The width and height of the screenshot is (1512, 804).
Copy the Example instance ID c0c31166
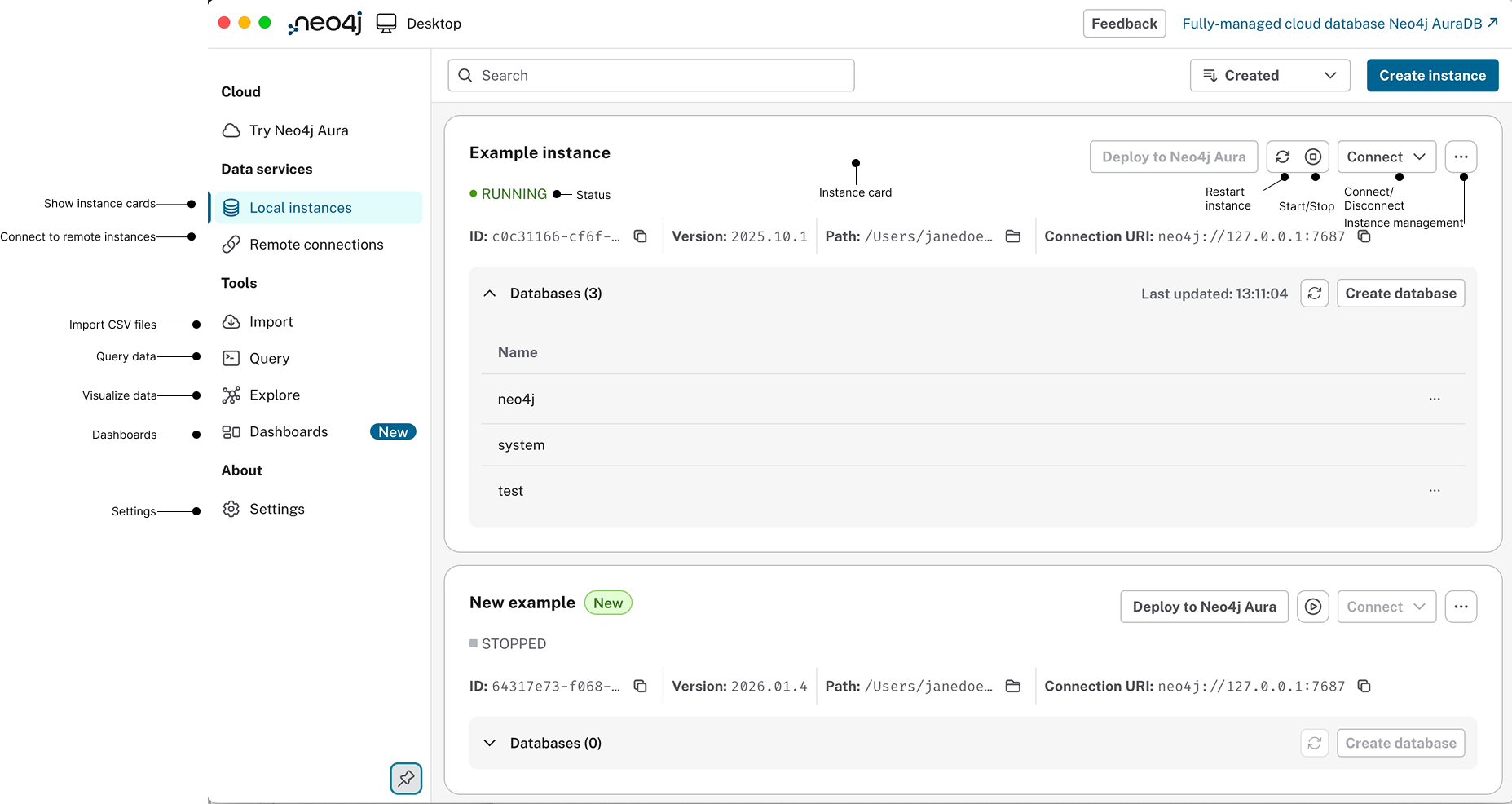coord(641,236)
